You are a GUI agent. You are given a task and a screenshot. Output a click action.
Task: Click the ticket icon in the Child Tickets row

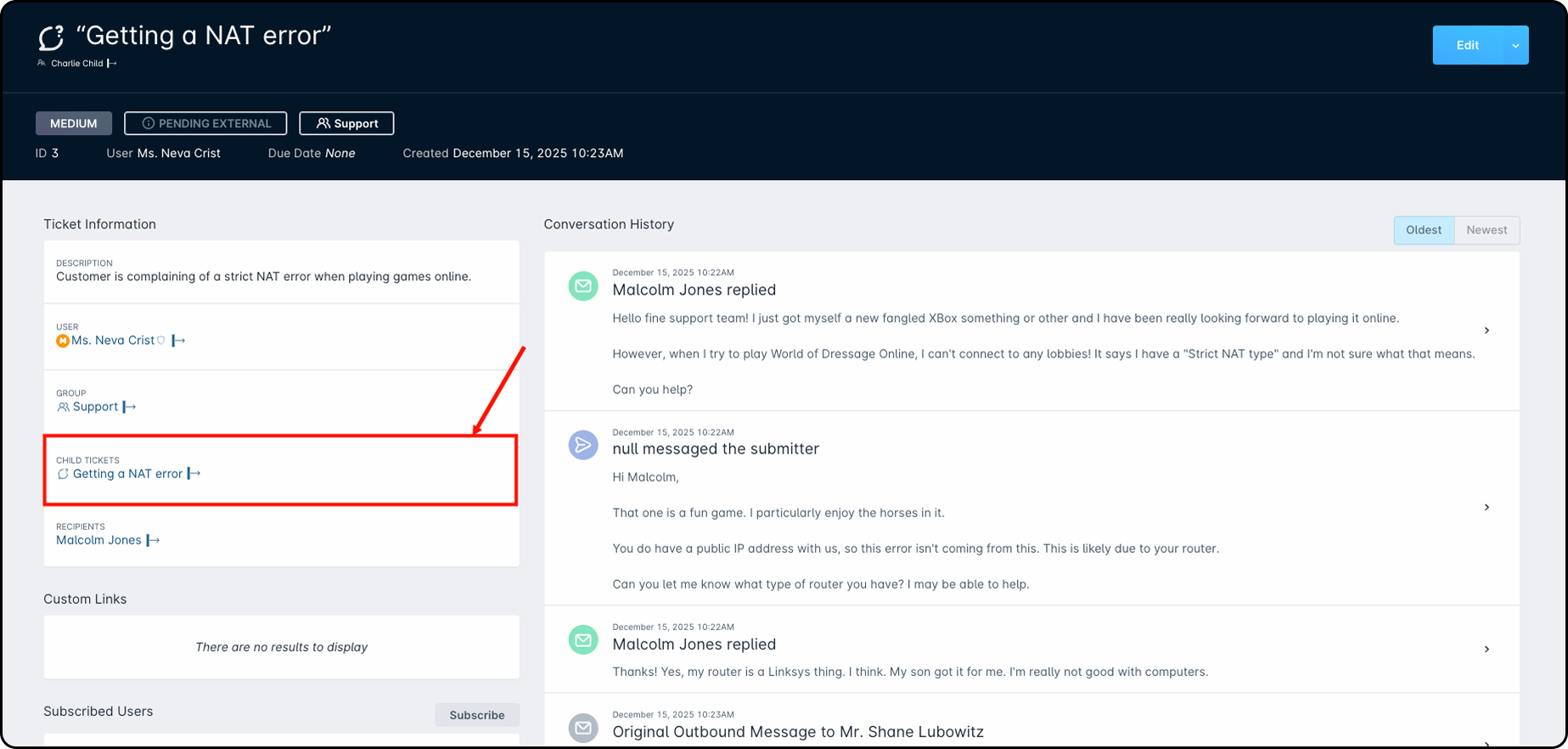pyautogui.click(x=63, y=474)
